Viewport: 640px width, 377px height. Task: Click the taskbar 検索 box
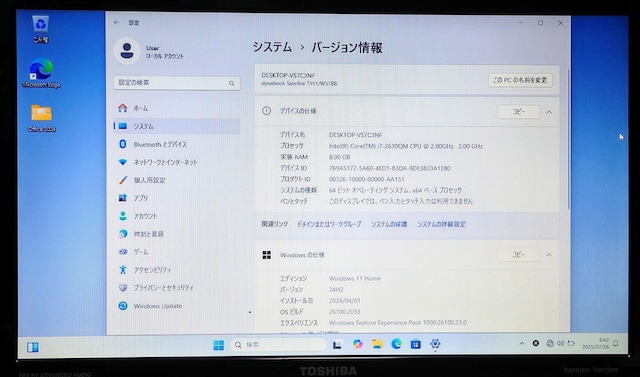point(279,345)
